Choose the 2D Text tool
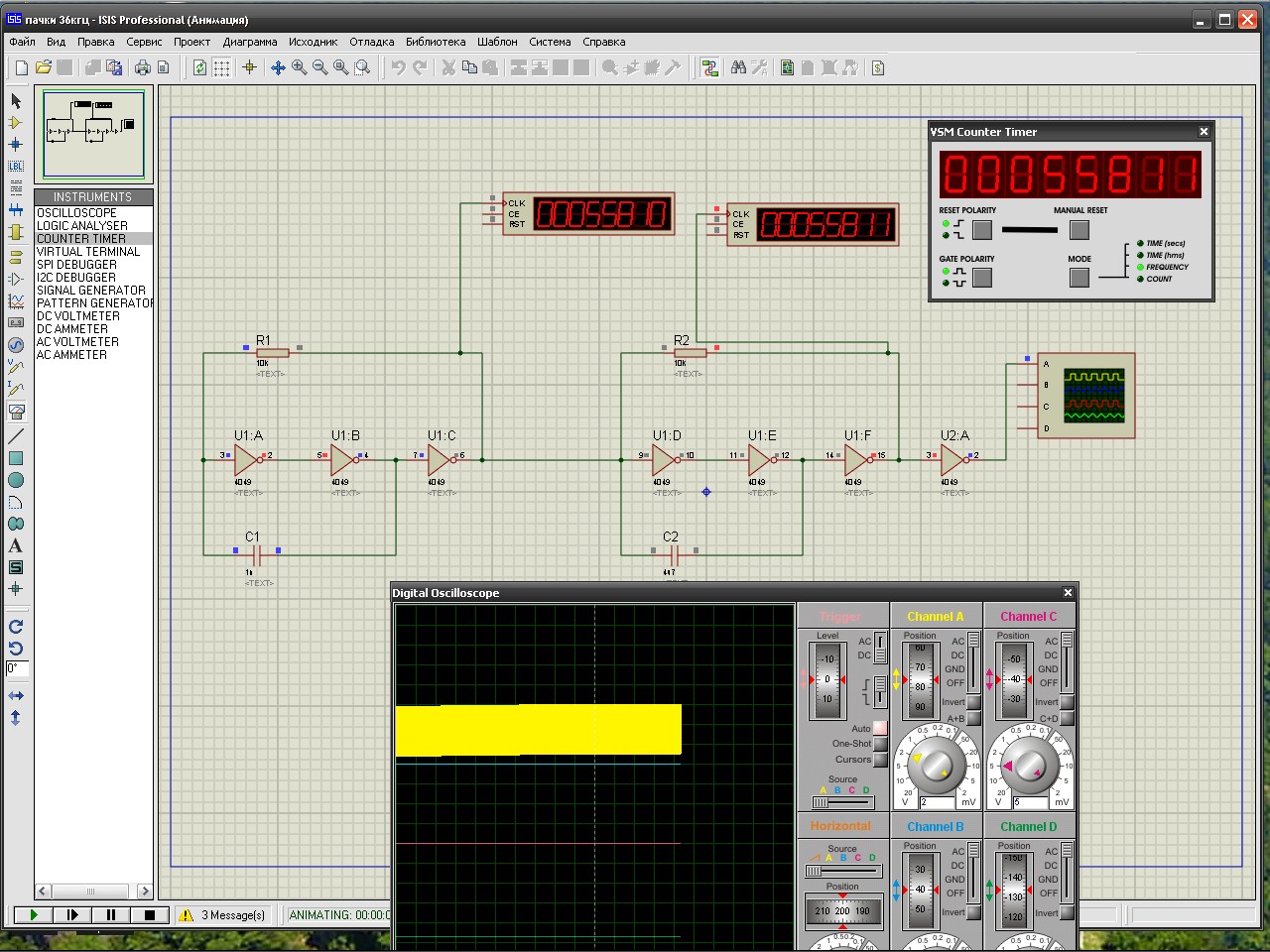 coord(15,545)
